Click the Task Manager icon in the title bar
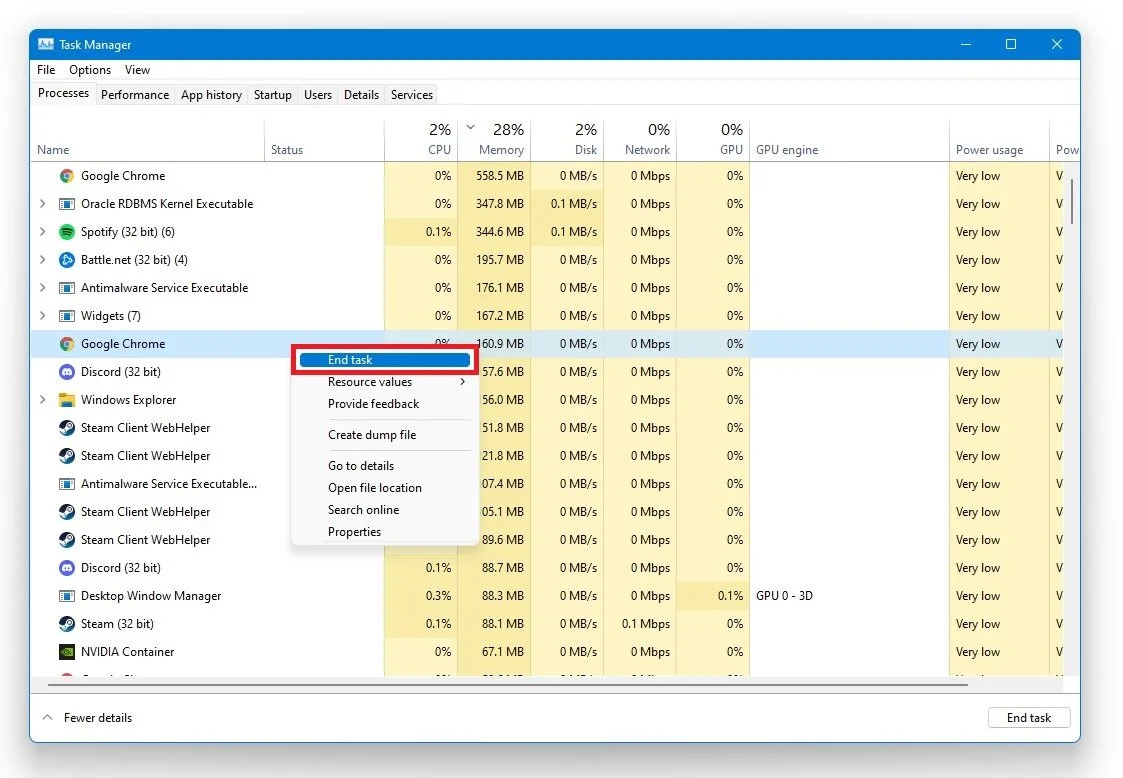This screenshot has height=778, width=1123. tap(44, 44)
